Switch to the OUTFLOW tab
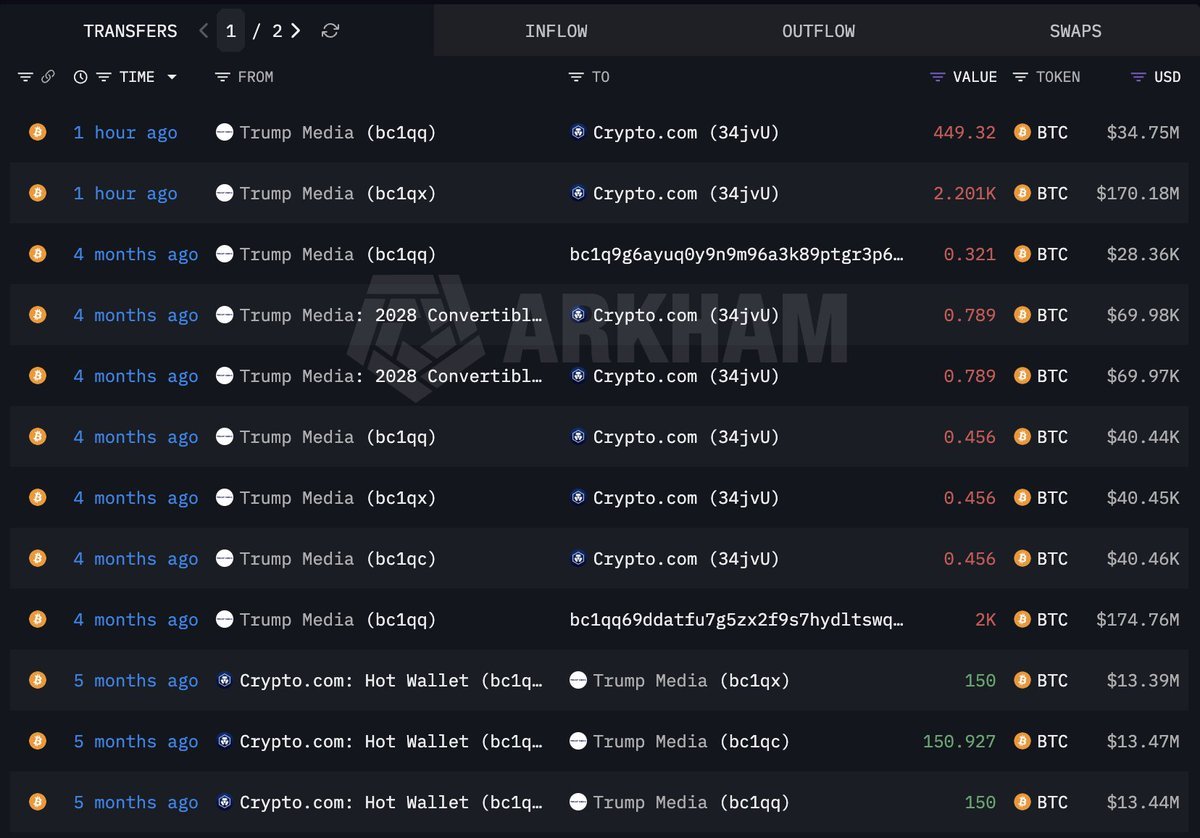Image resolution: width=1200 pixels, height=838 pixels. 818,31
